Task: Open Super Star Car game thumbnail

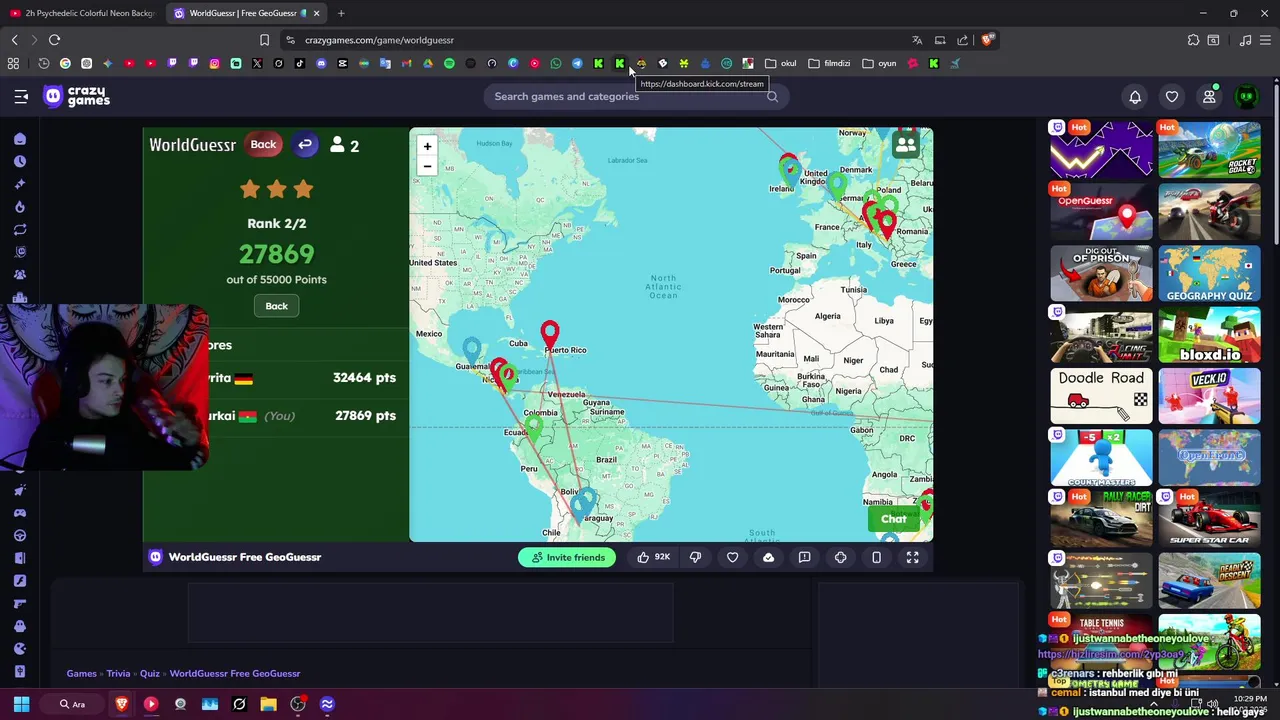Action: (x=1209, y=518)
